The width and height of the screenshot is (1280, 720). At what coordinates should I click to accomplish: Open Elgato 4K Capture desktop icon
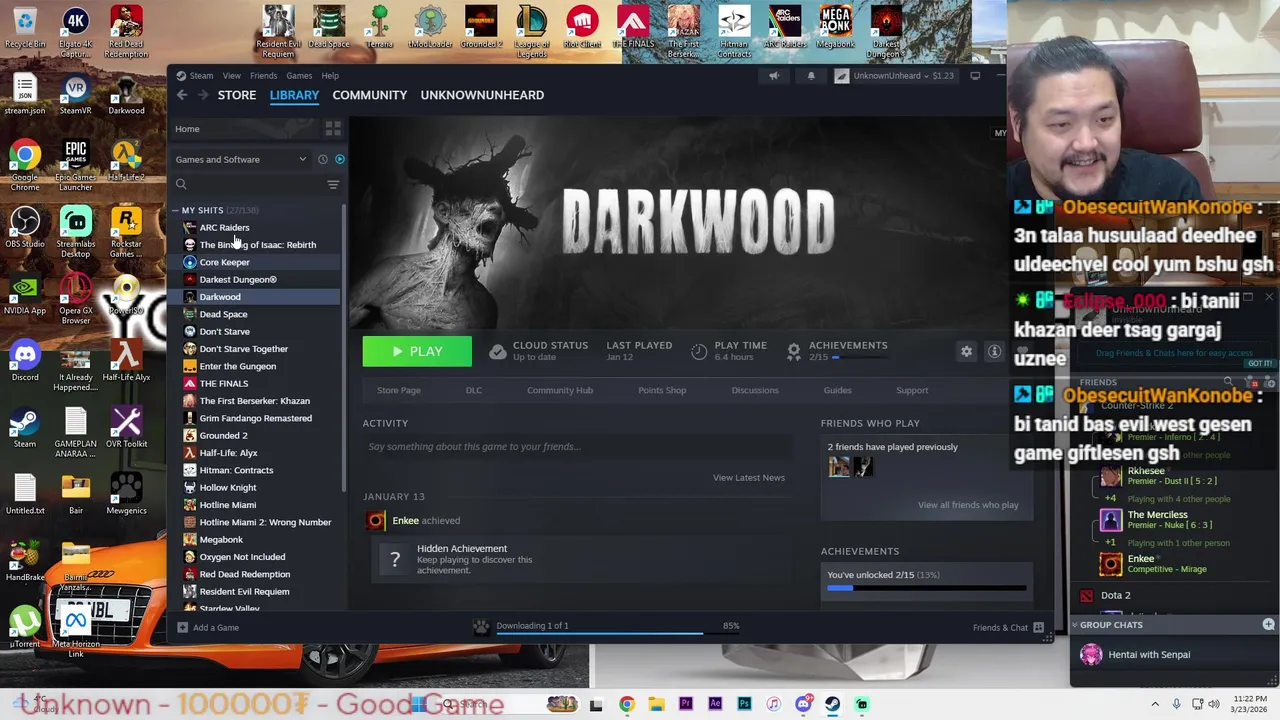point(75,32)
